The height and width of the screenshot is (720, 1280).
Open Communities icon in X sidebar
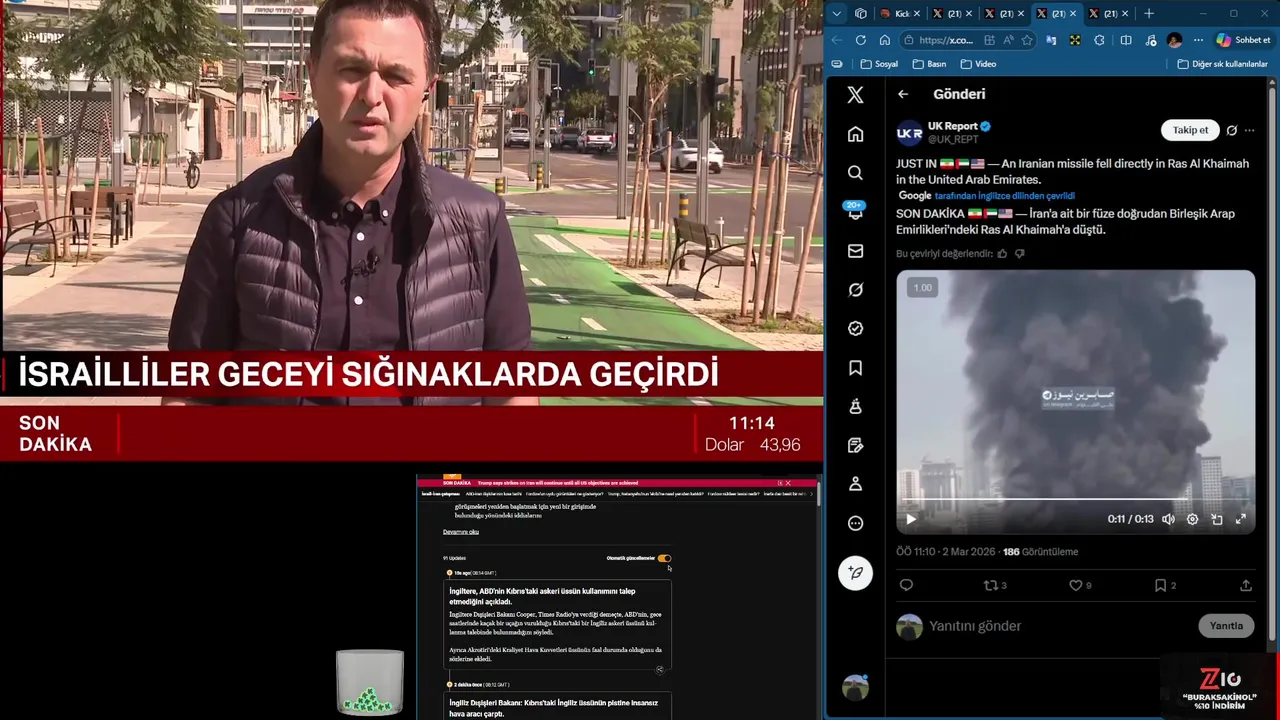(x=855, y=406)
